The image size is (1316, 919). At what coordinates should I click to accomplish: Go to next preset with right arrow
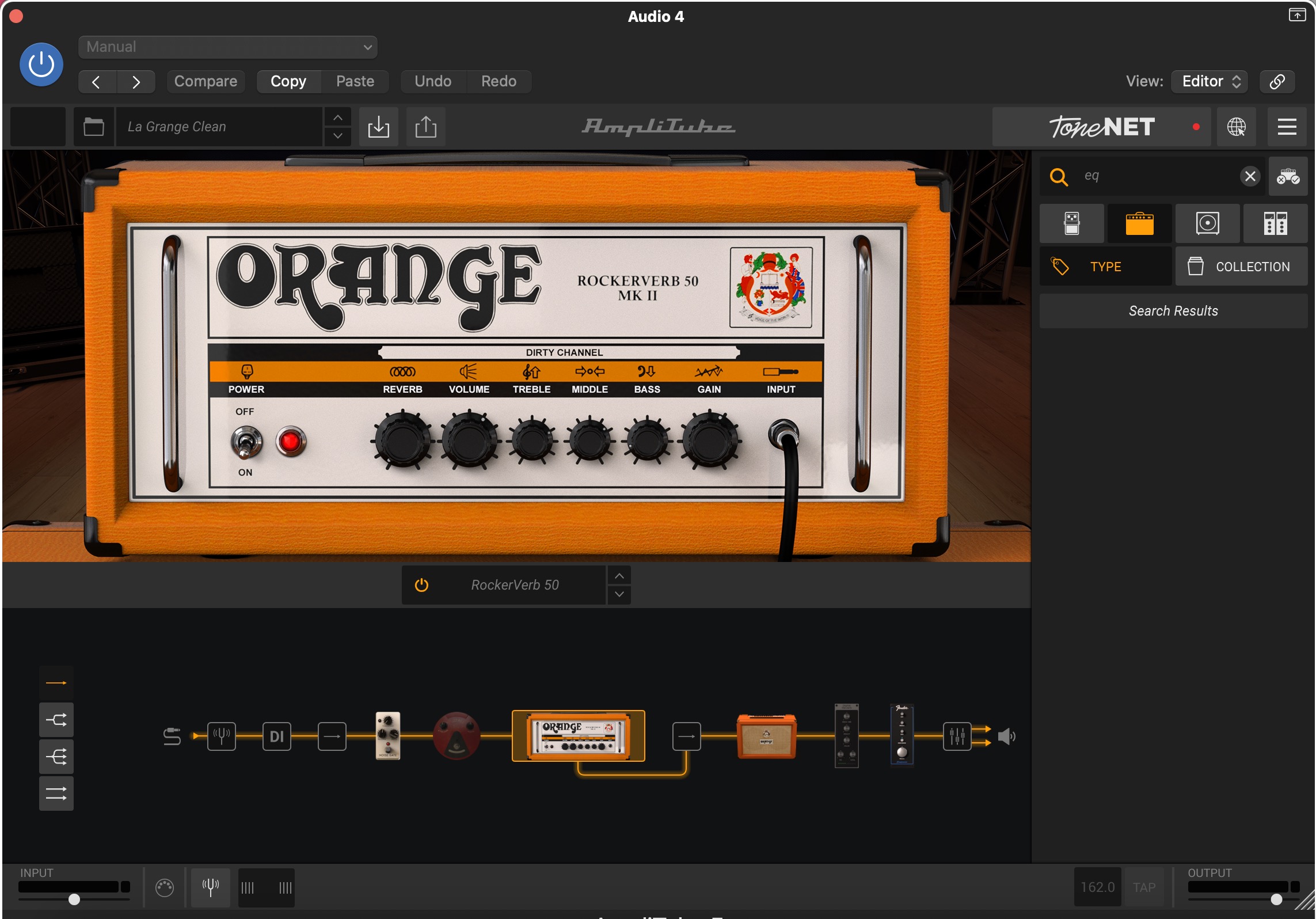(x=136, y=82)
